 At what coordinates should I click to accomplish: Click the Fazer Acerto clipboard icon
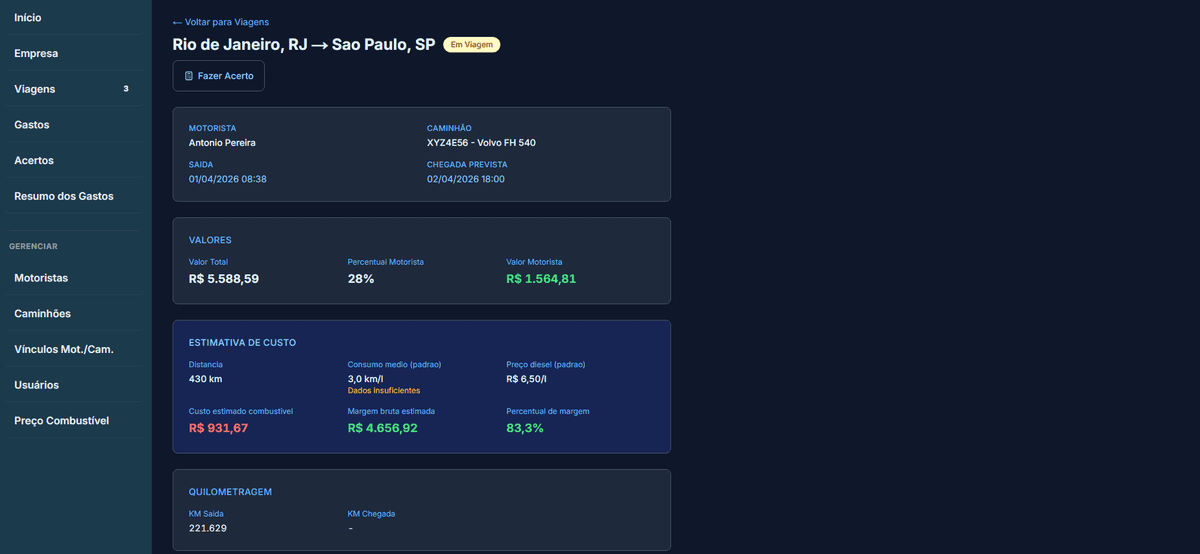tap(189, 76)
